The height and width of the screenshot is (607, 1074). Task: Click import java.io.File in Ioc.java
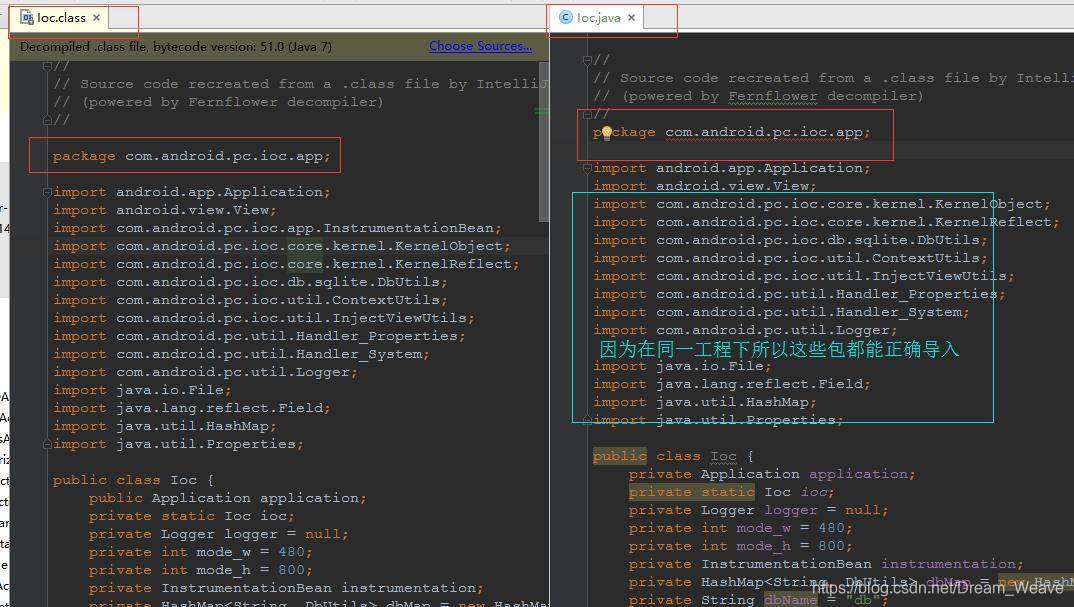tap(682, 366)
